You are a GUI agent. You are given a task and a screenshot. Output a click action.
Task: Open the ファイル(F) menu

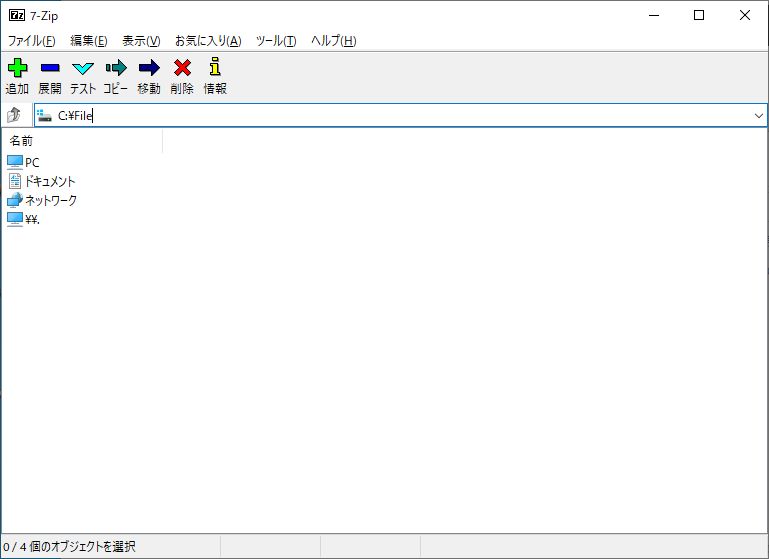[x=32, y=41]
